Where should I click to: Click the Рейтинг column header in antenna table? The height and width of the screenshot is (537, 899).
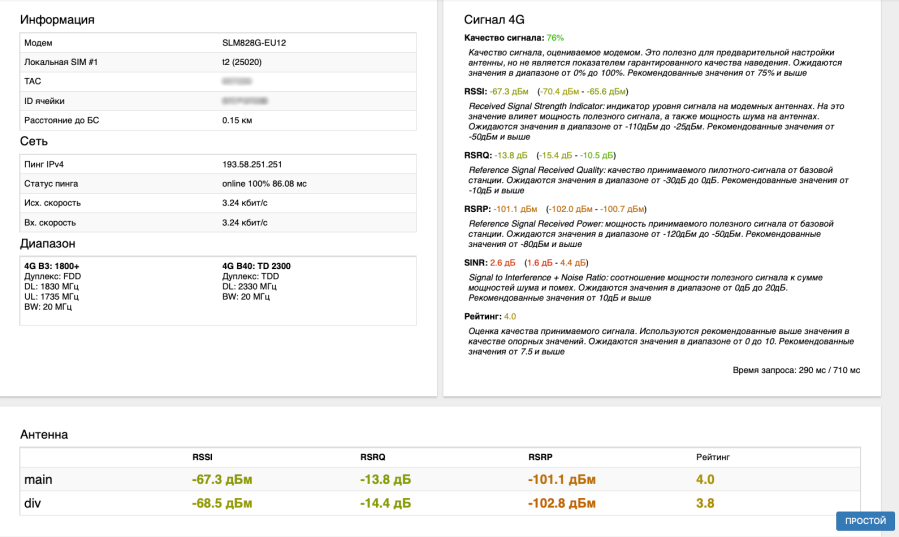coord(713,457)
